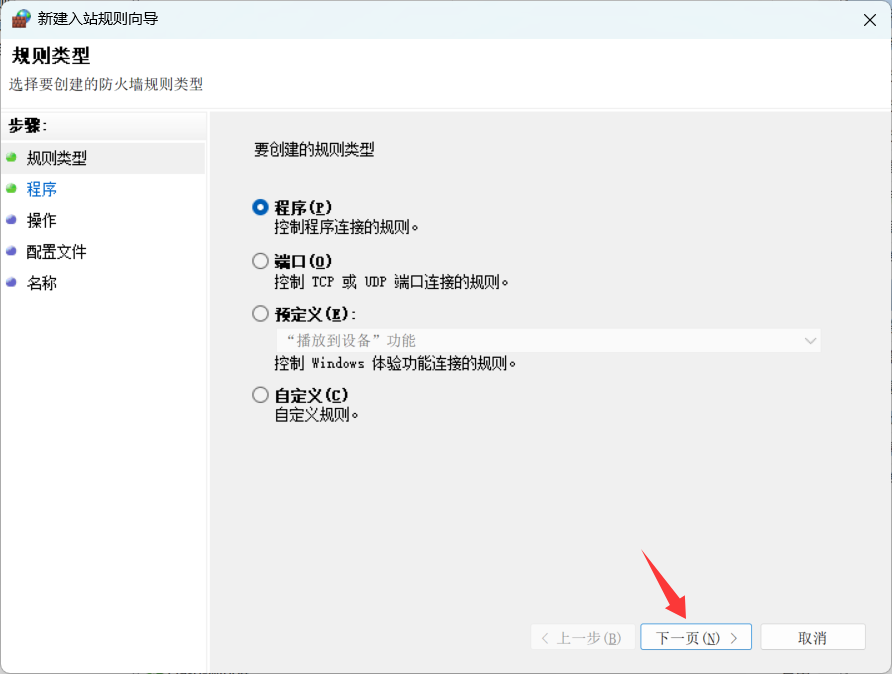
Task: Click the firewall icon in the title bar
Action: [x=20, y=18]
